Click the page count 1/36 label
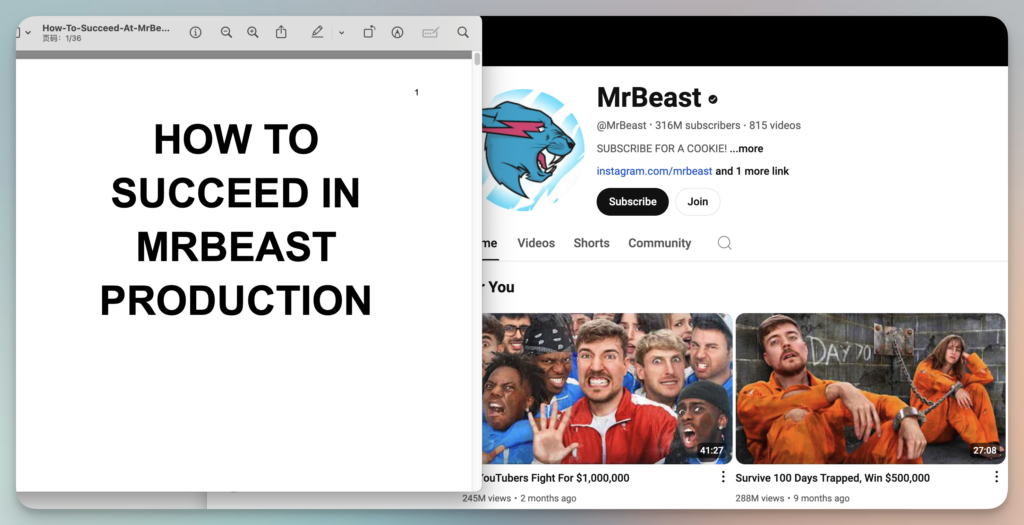The height and width of the screenshot is (525, 1024). tap(62, 39)
